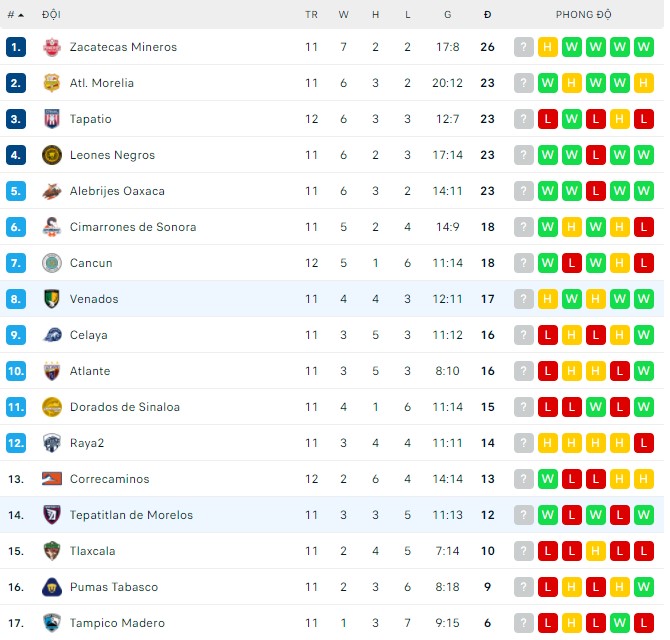The width and height of the screenshot is (670, 640).
Task: Sort table by the # rank column
Action: pos(15,15)
